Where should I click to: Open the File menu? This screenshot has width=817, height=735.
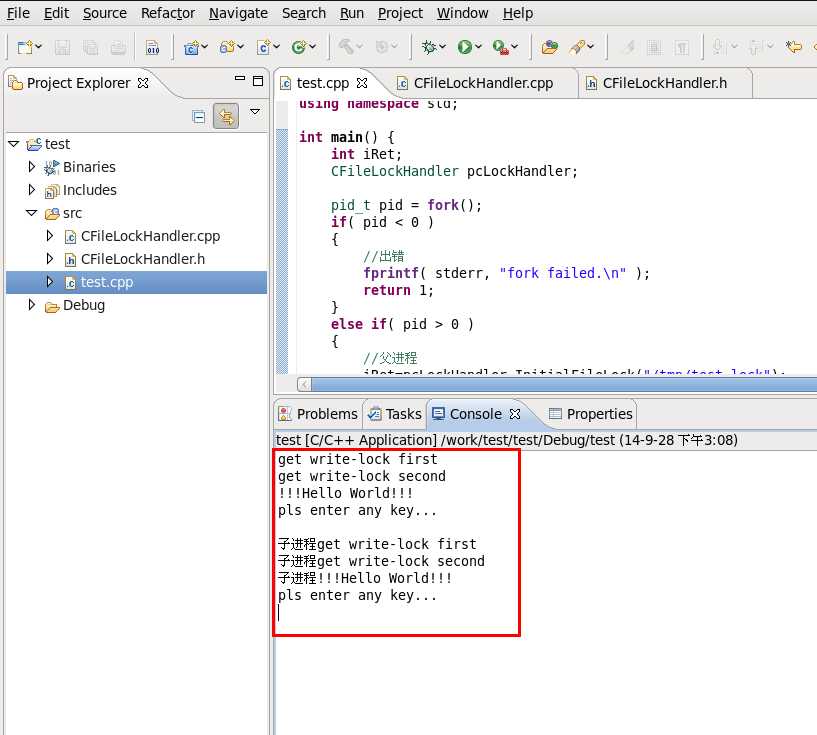[x=18, y=13]
